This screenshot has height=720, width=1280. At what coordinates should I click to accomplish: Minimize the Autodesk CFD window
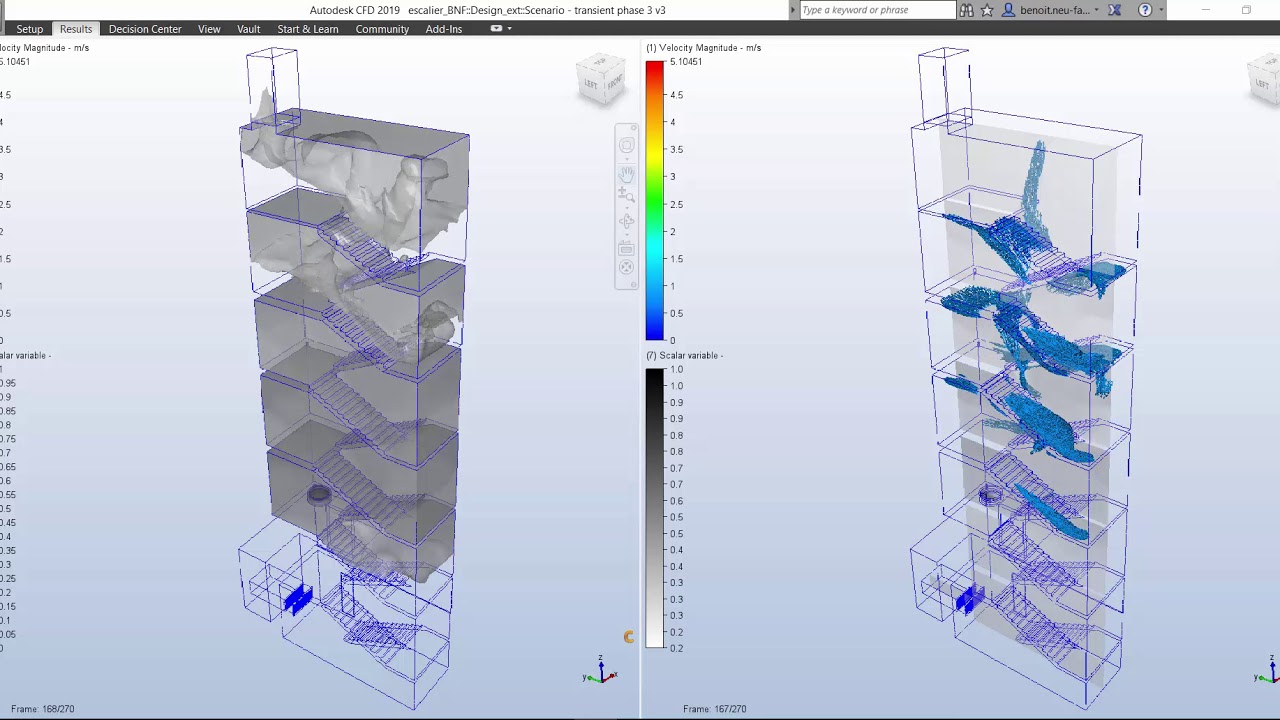(1205, 10)
